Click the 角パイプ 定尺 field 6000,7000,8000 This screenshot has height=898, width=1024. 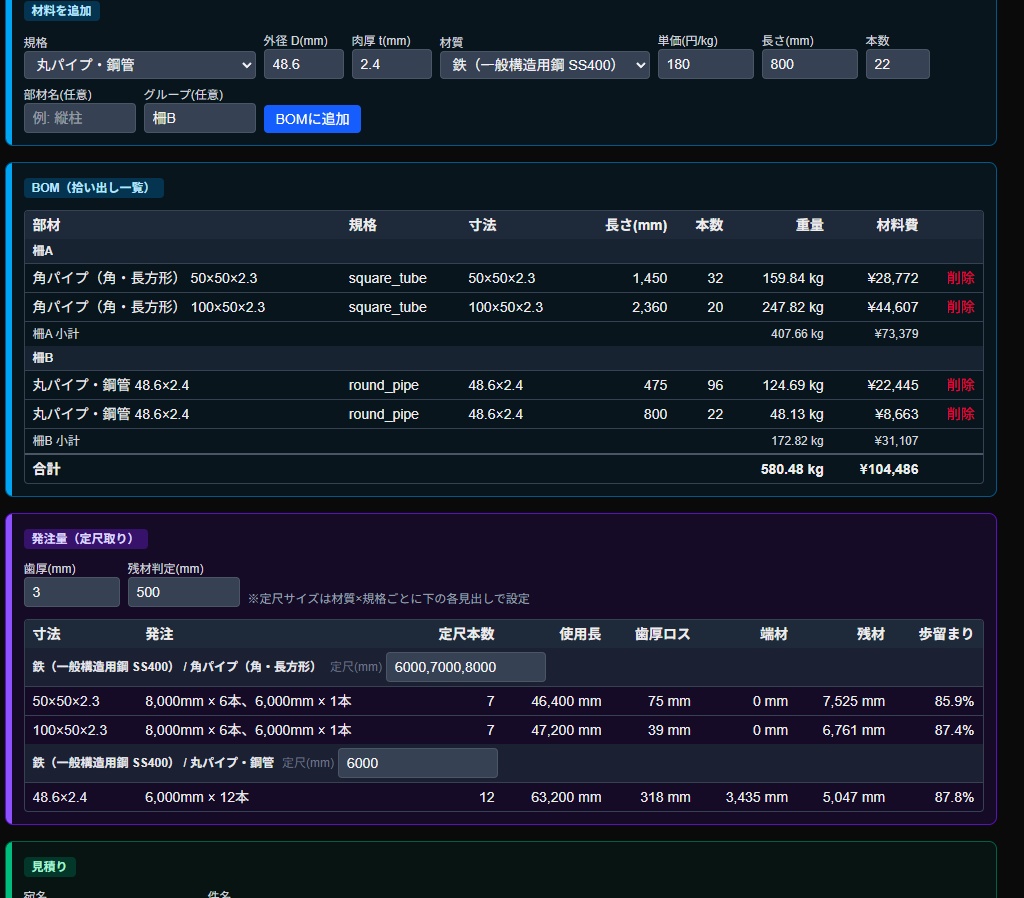click(466, 667)
